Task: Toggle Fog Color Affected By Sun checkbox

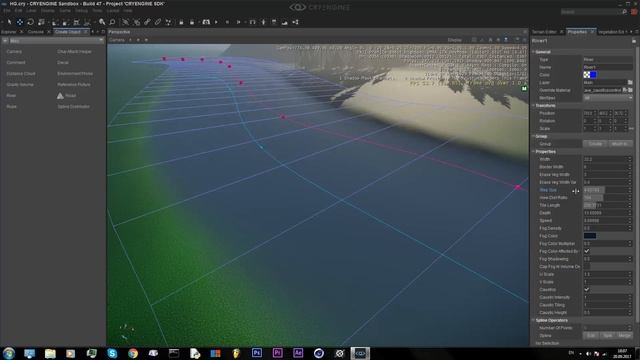Action: click(x=587, y=251)
